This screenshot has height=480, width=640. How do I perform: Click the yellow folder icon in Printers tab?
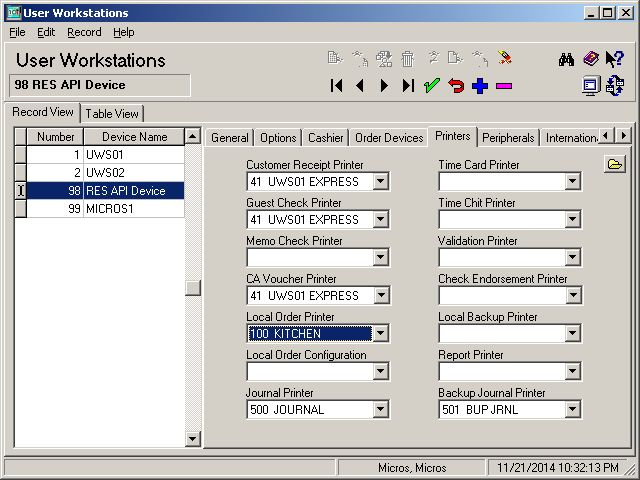(x=614, y=164)
